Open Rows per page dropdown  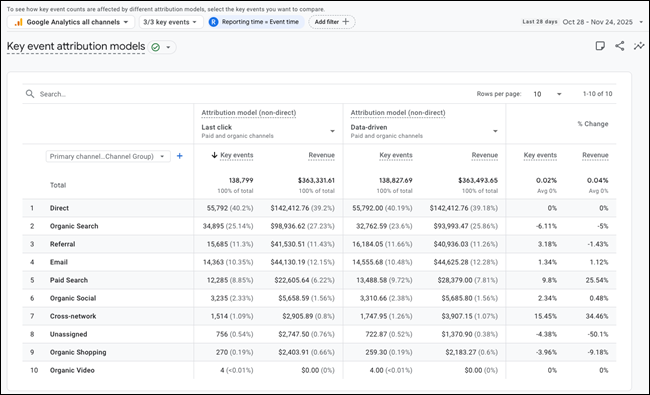point(547,94)
